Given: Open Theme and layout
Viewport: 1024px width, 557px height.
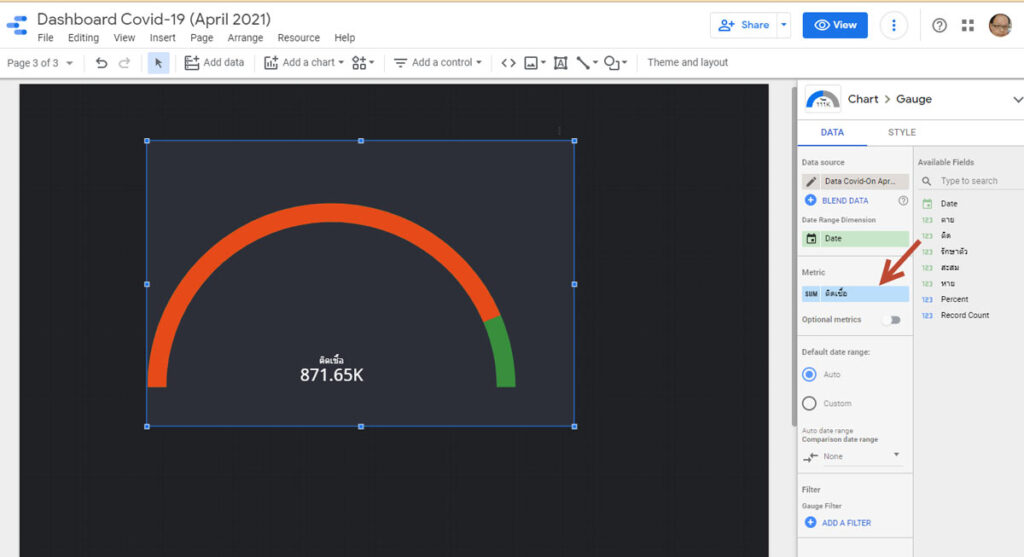Looking at the screenshot, I should (688, 63).
